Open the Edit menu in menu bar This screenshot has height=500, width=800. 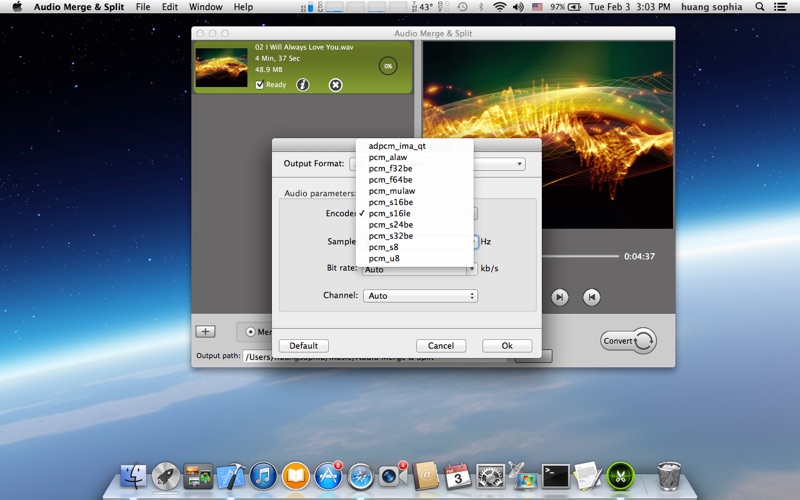coord(170,7)
